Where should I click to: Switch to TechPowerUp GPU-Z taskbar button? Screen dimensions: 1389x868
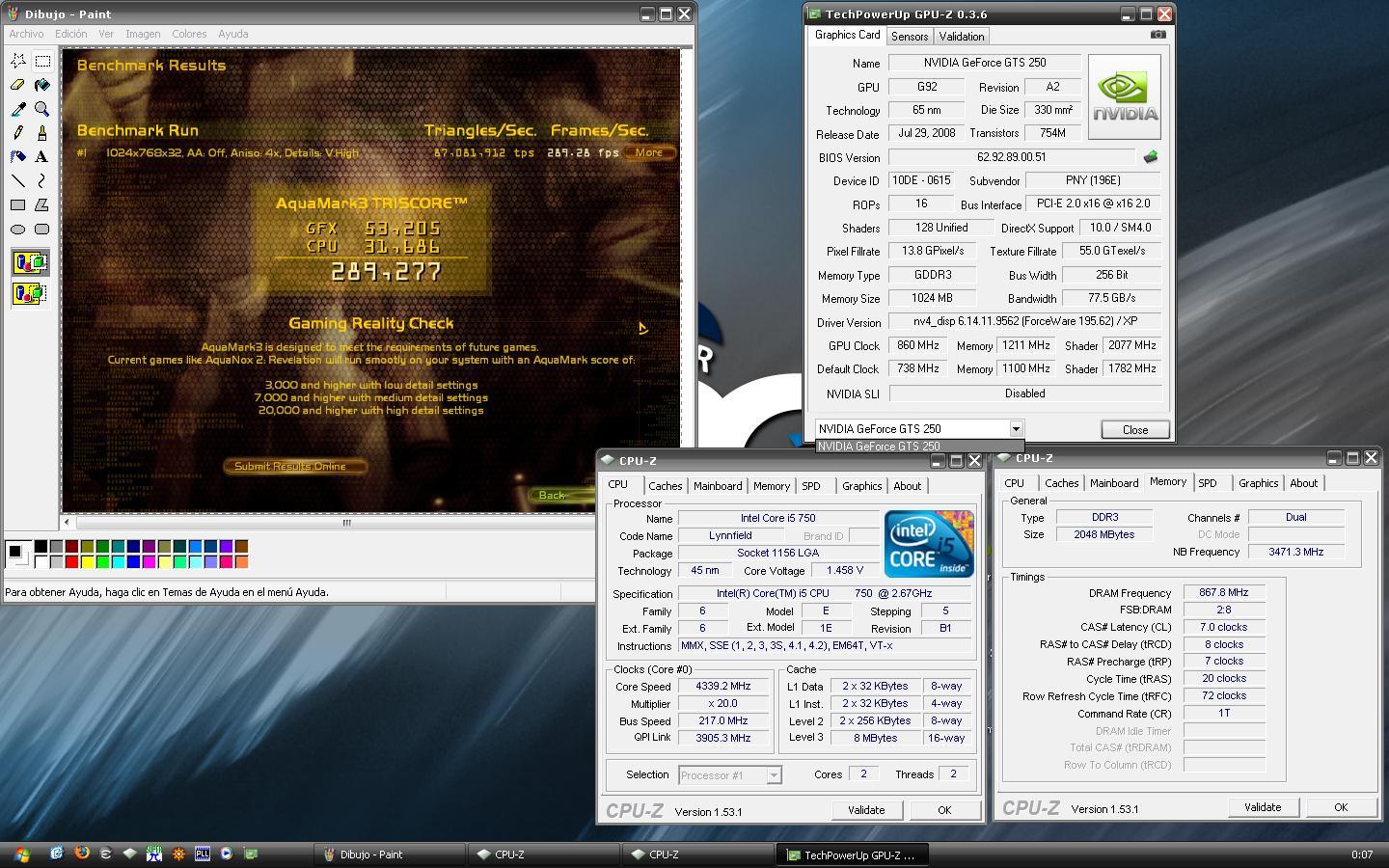854,854
